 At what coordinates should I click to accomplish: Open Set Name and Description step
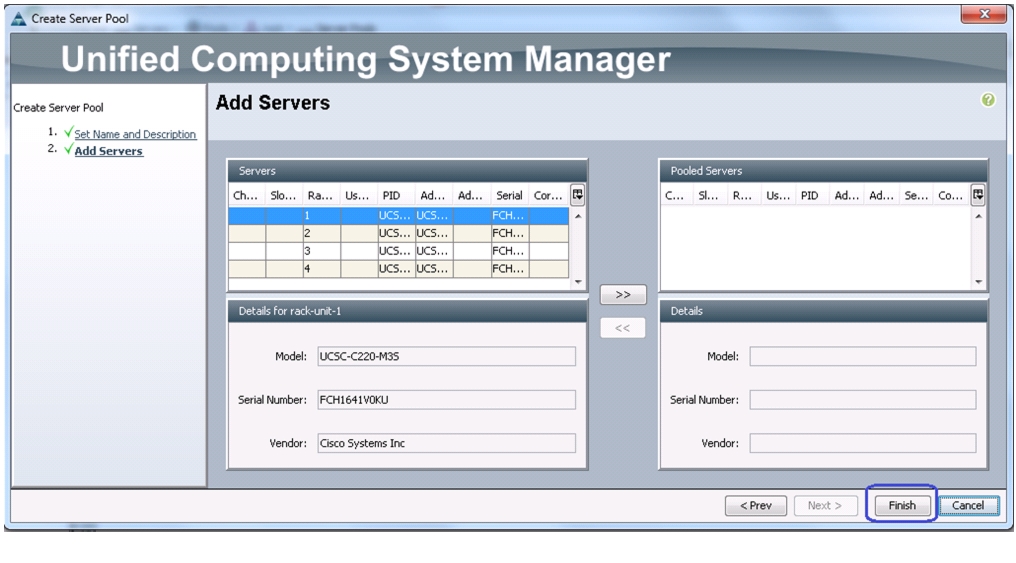click(x=135, y=134)
